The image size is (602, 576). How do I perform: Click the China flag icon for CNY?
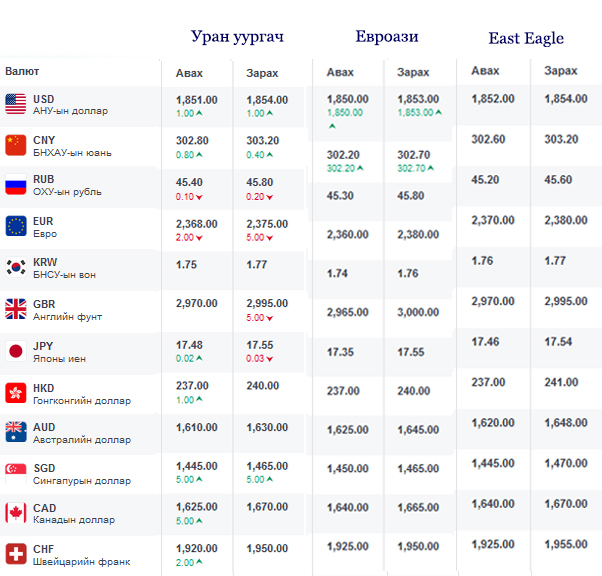point(15,145)
